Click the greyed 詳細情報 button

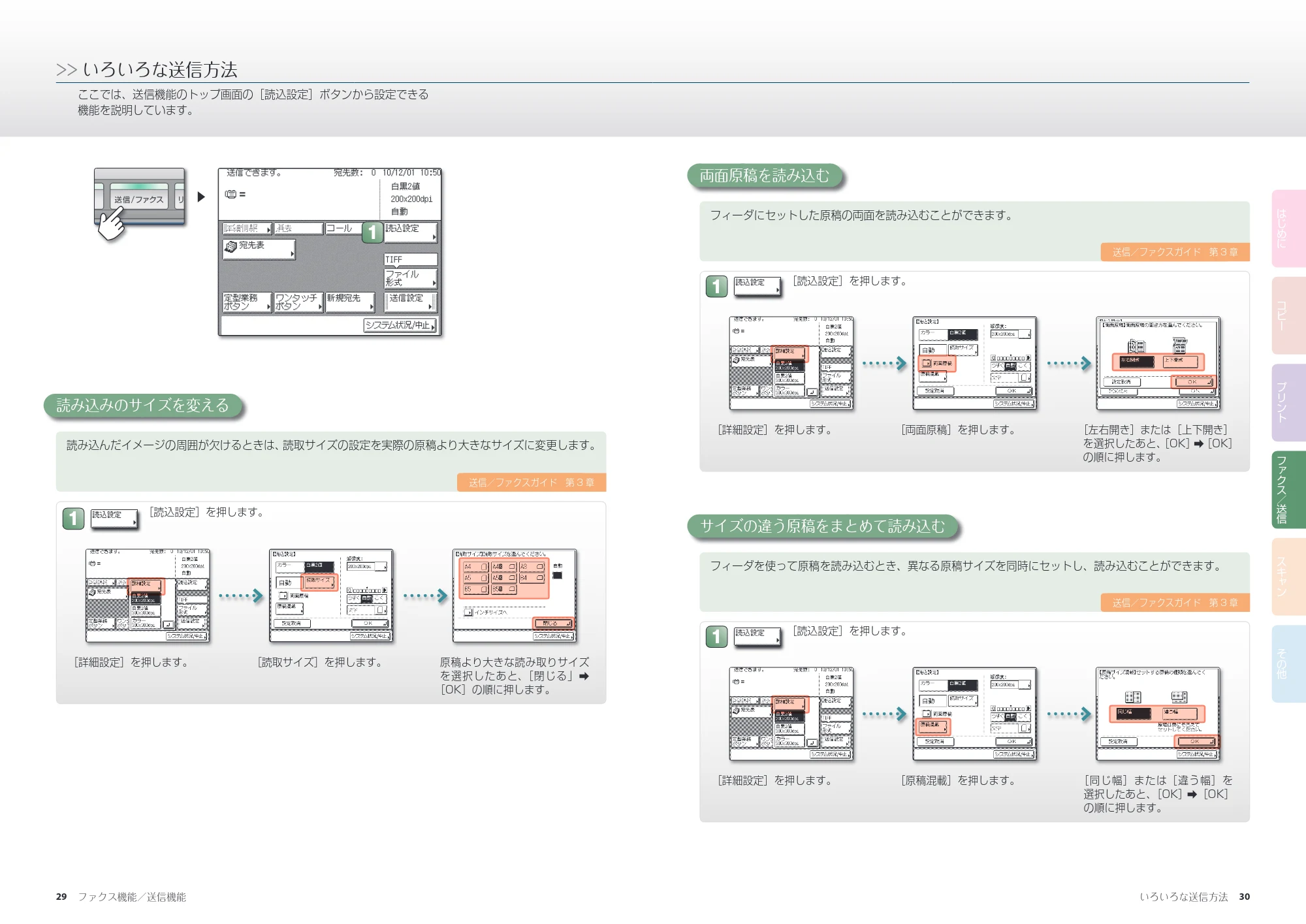pyautogui.click(x=247, y=229)
